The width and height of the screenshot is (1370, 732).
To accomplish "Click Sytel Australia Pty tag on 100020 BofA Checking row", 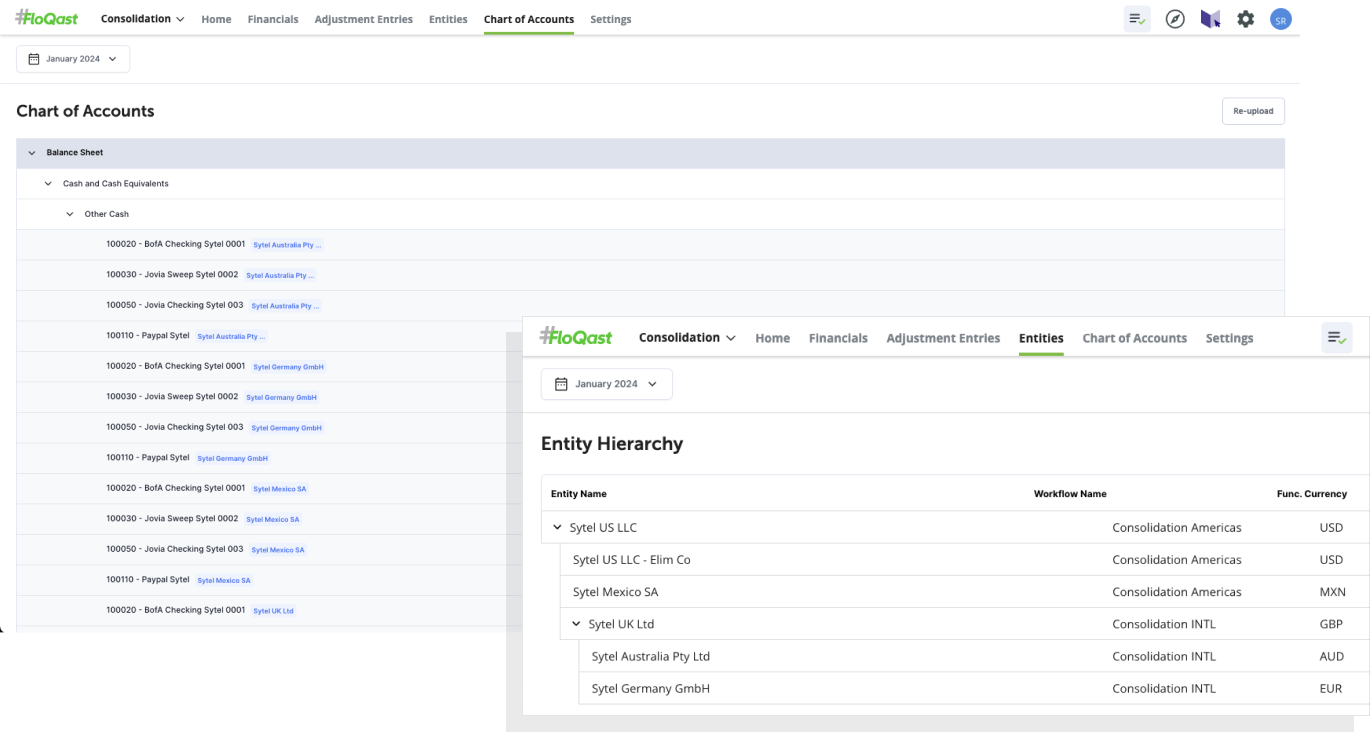I will tap(287, 245).
